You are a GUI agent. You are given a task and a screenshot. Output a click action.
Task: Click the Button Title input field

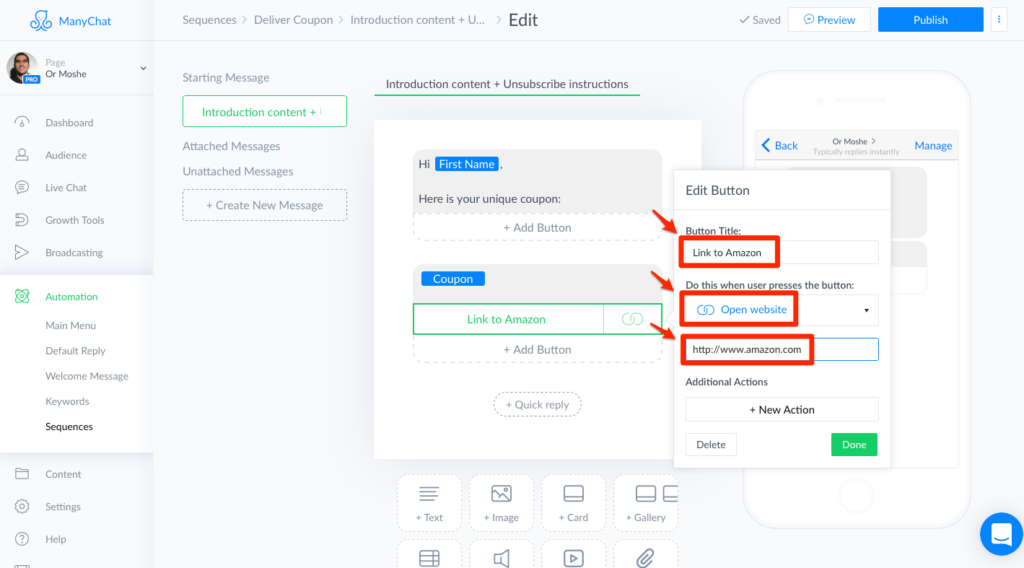(x=782, y=253)
